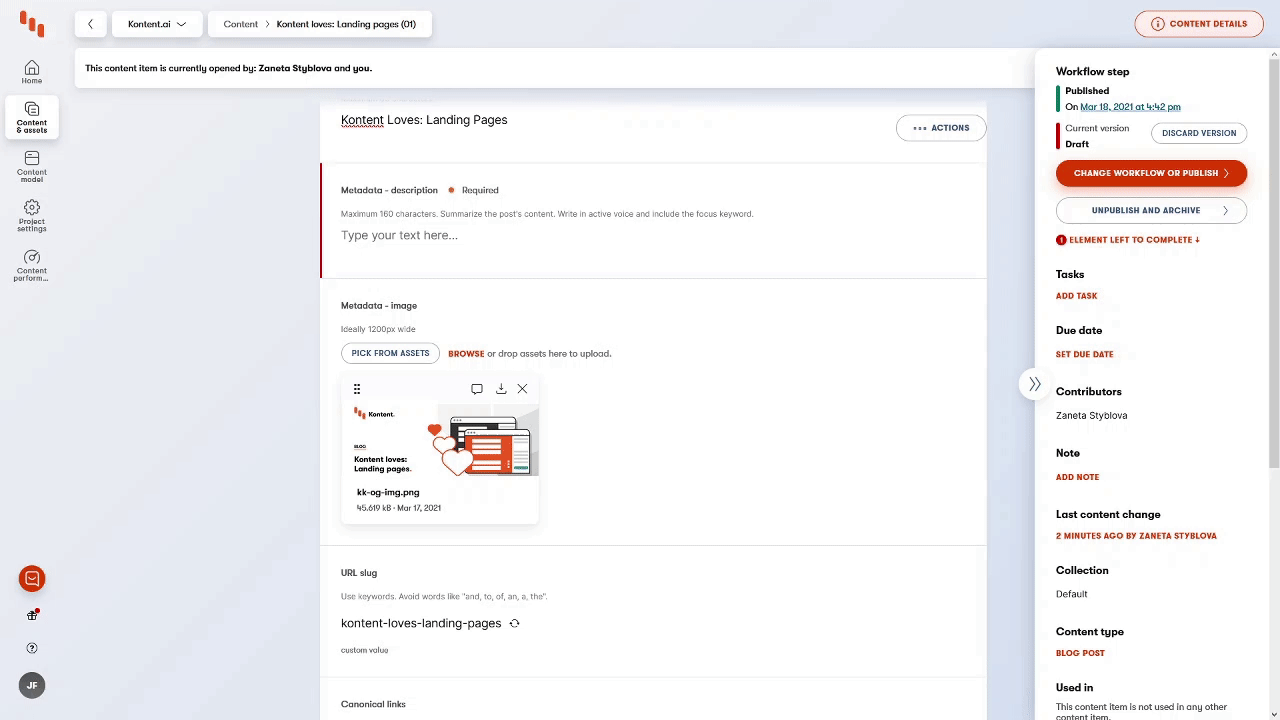This screenshot has height=720, width=1280.
Task: Open Content model in sidebar
Action: (x=32, y=165)
